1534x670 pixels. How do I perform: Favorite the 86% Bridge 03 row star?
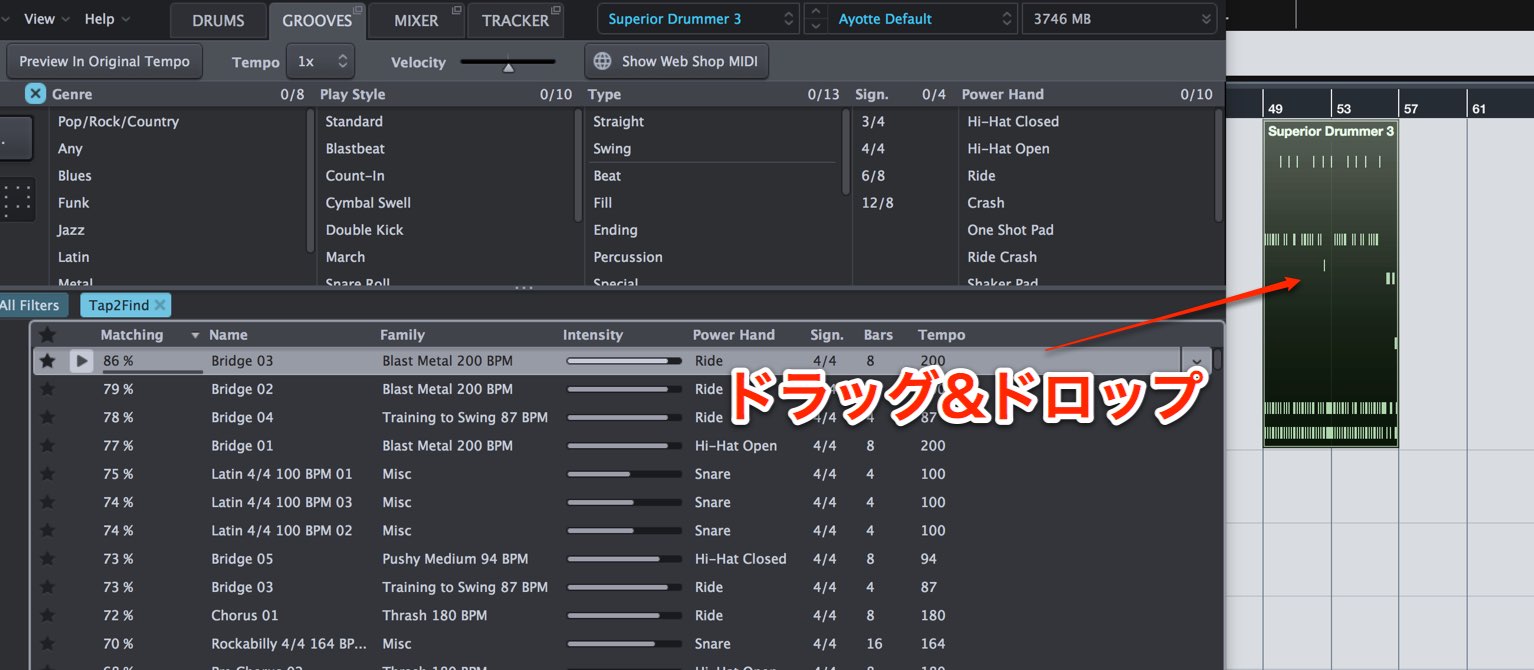point(47,361)
